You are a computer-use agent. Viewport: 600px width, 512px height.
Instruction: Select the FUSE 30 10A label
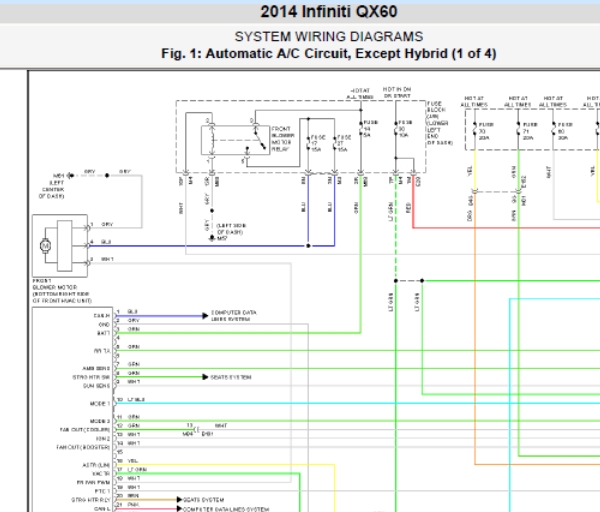click(404, 129)
